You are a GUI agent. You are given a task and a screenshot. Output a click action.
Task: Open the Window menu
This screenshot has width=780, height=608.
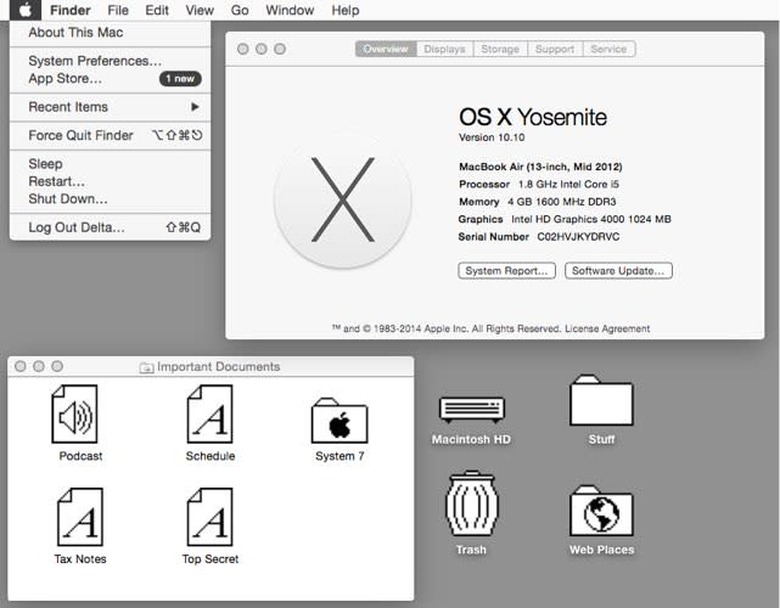(290, 10)
